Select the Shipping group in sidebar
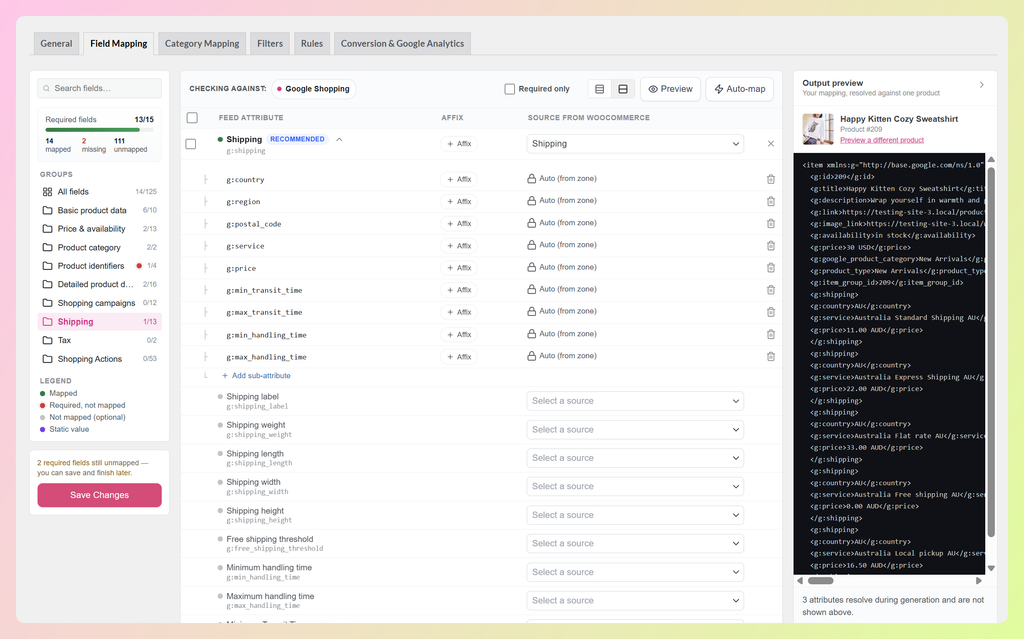Viewport: 1024px width, 639px height. (x=99, y=321)
